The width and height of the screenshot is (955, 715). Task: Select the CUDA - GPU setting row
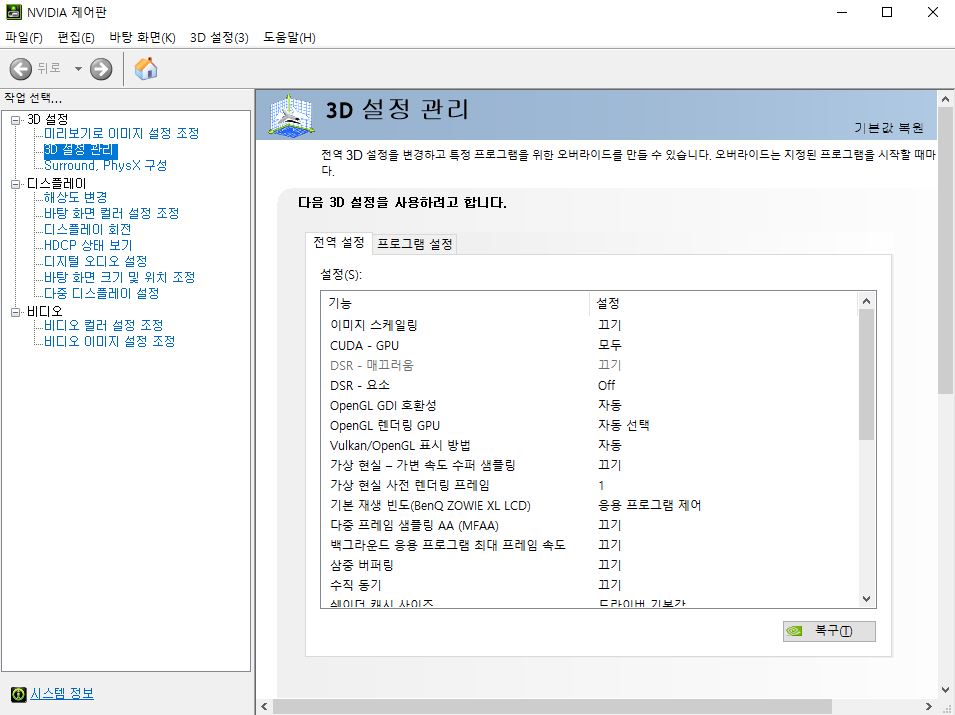tap(589, 345)
